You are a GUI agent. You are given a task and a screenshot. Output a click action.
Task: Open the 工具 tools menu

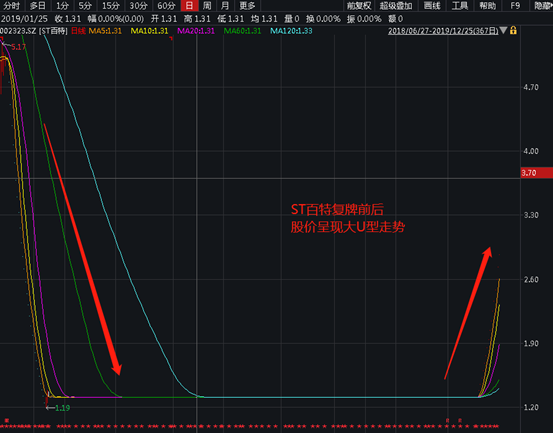pos(460,6)
